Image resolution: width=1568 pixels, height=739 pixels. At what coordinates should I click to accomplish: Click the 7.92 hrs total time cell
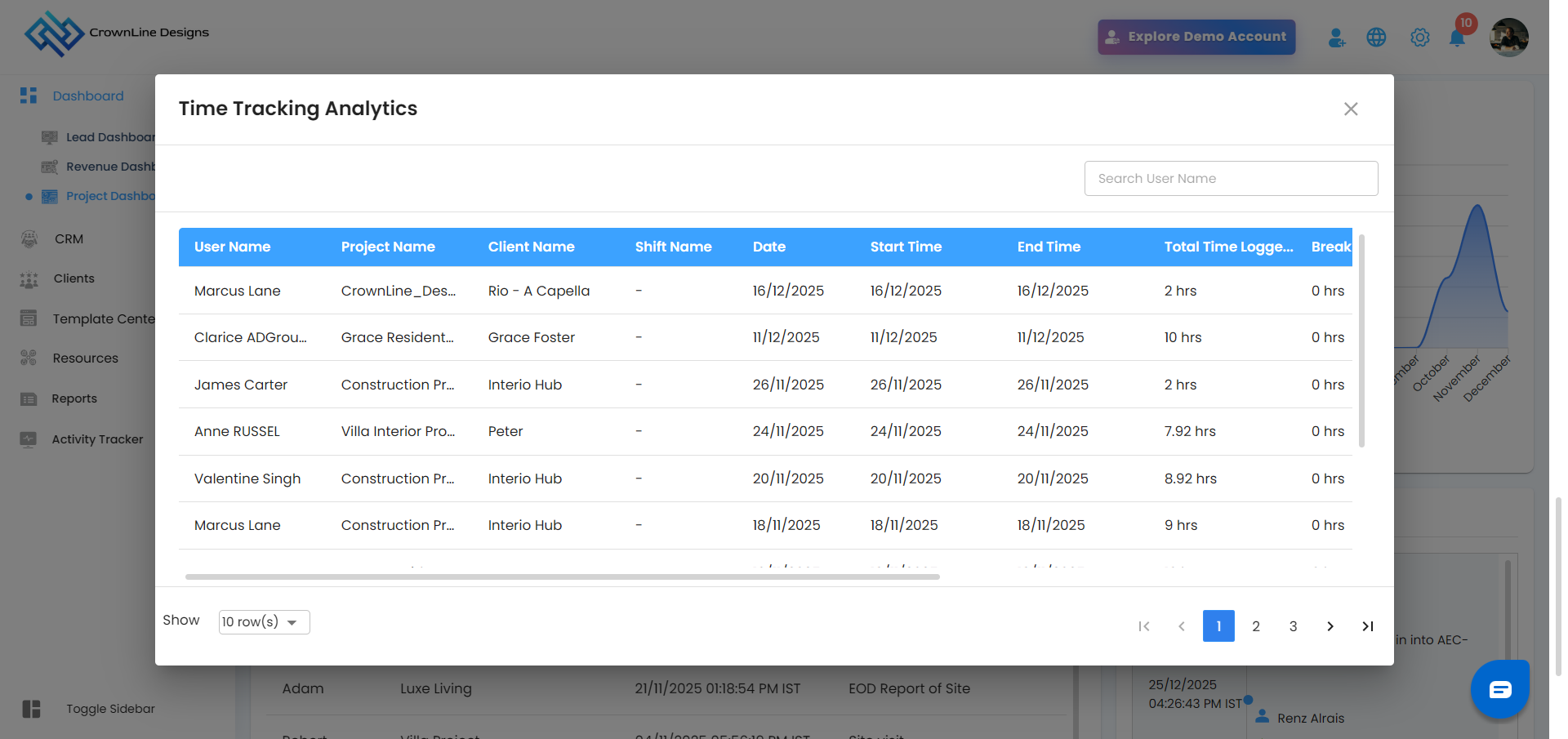(1190, 431)
